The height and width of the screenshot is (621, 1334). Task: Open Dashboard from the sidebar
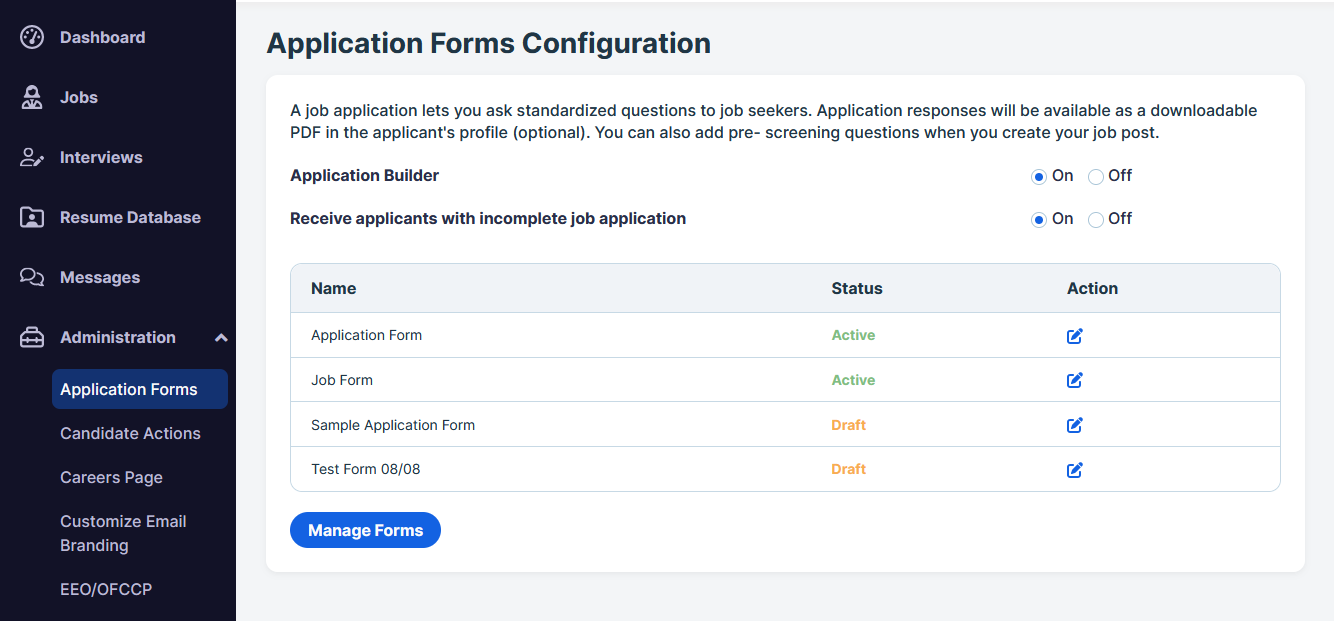pos(102,37)
